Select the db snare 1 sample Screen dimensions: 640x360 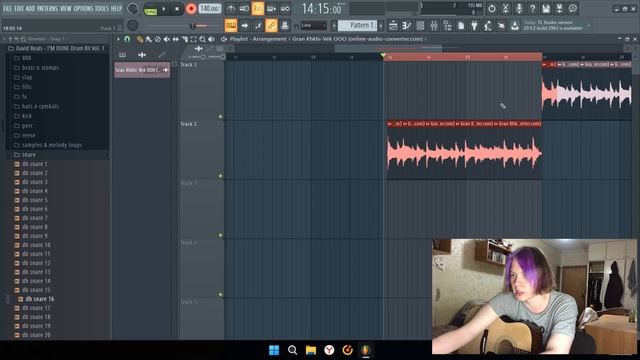[x=31, y=164]
